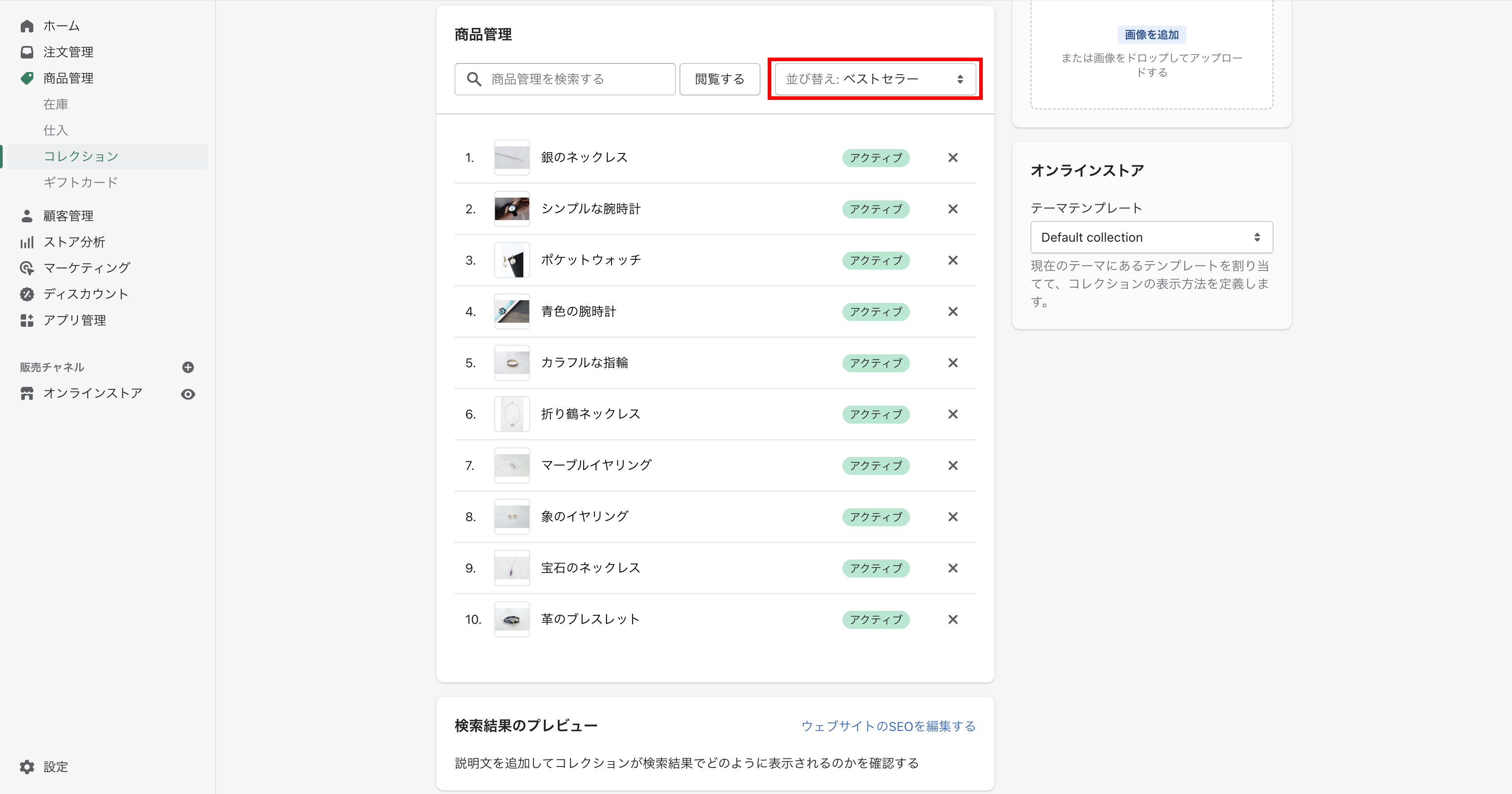Click the Apps grid icon
Image resolution: width=1512 pixels, height=794 pixels.
27,320
